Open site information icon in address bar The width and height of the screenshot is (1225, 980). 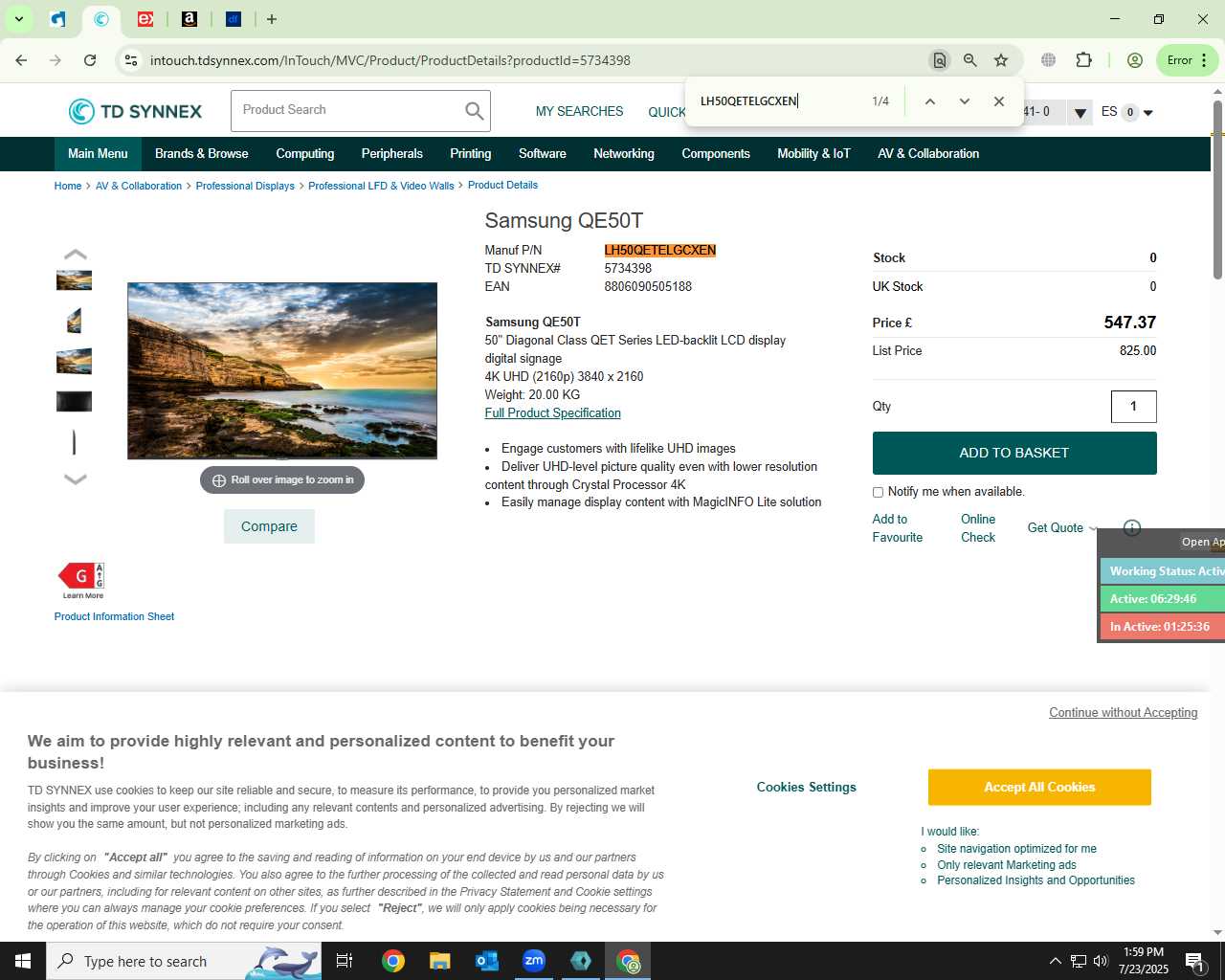click(x=131, y=60)
